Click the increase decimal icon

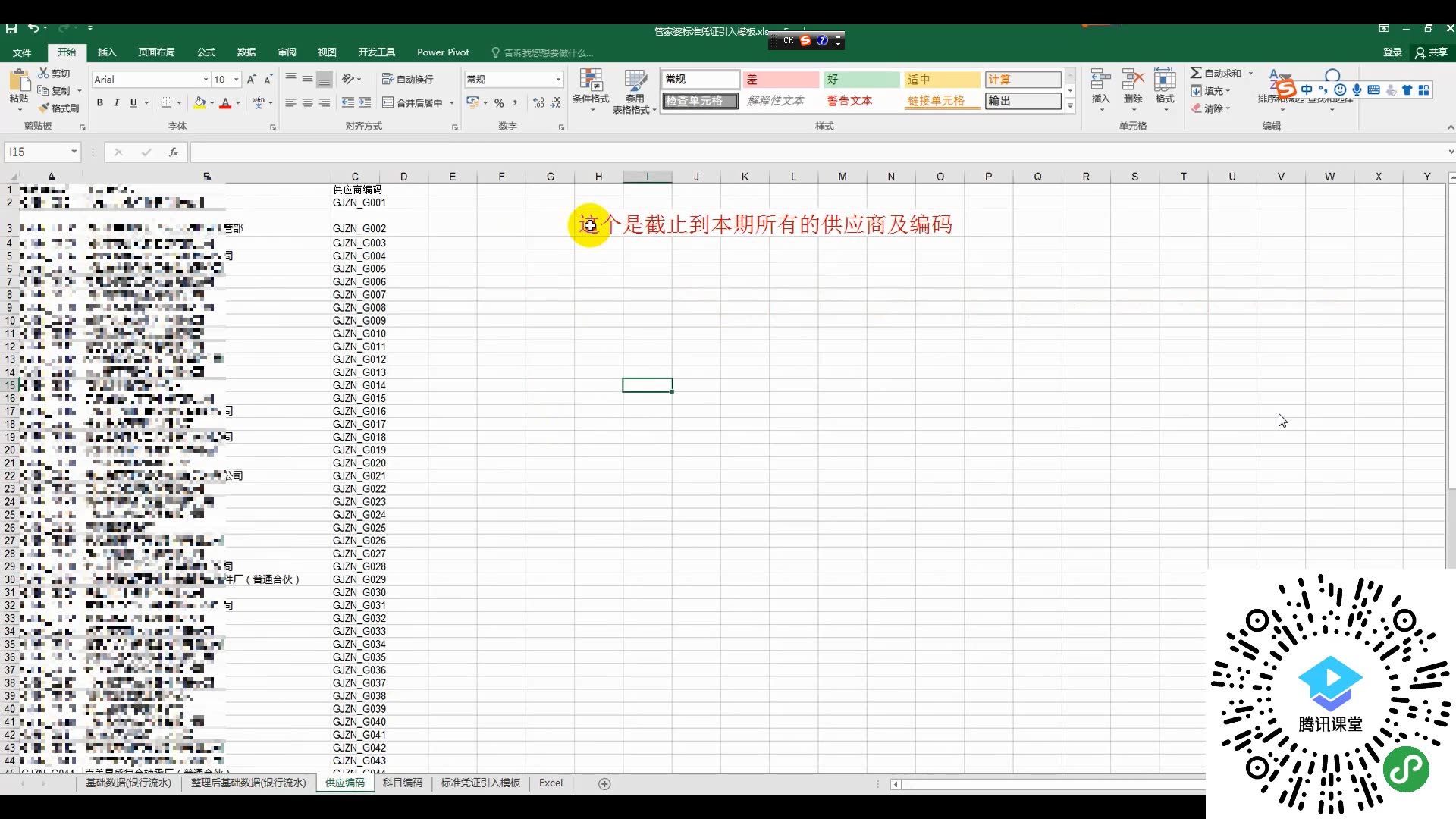coord(538,102)
